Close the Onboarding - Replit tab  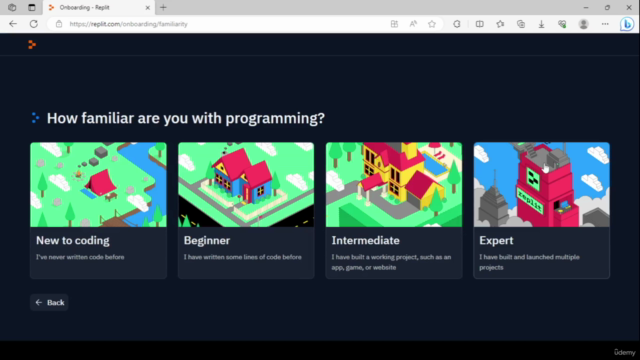point(148,7)
